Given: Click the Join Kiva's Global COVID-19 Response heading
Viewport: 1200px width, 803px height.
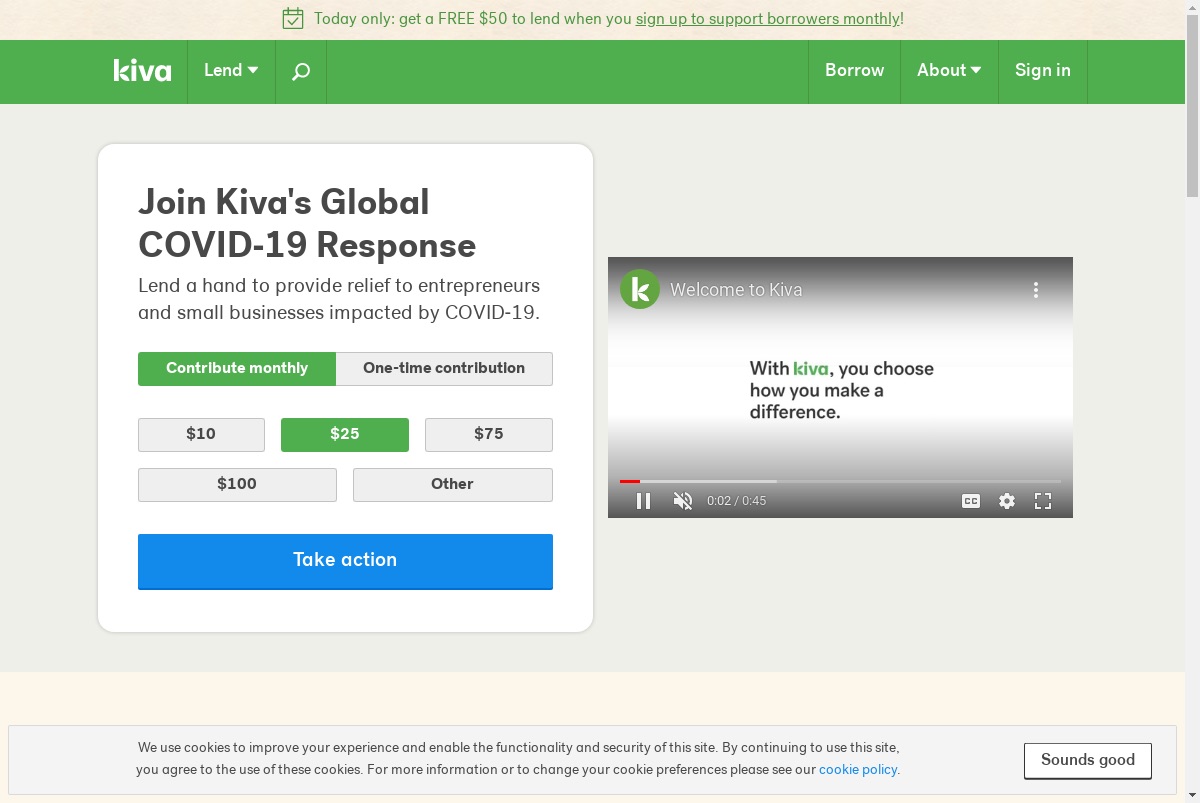Looking at the screenshot, I should (307, 223).
